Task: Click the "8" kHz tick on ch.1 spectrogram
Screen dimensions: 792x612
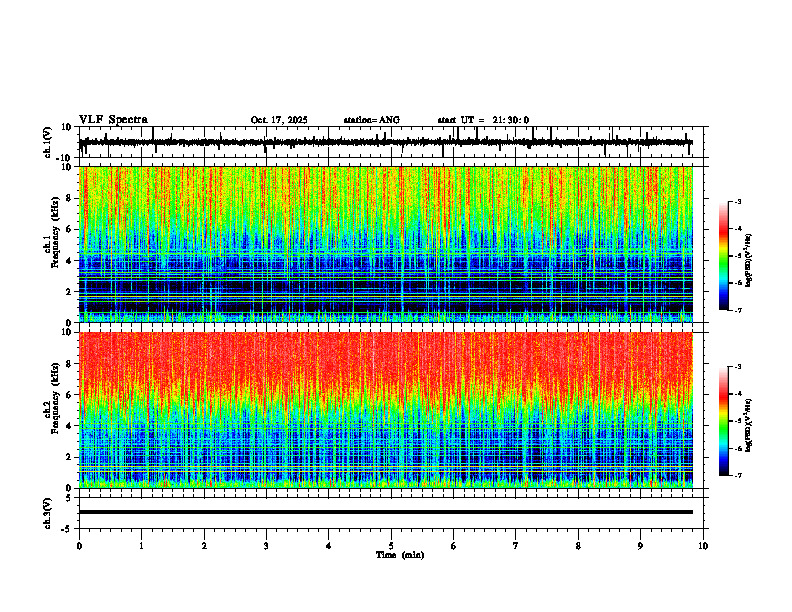Action: (69, 198)
